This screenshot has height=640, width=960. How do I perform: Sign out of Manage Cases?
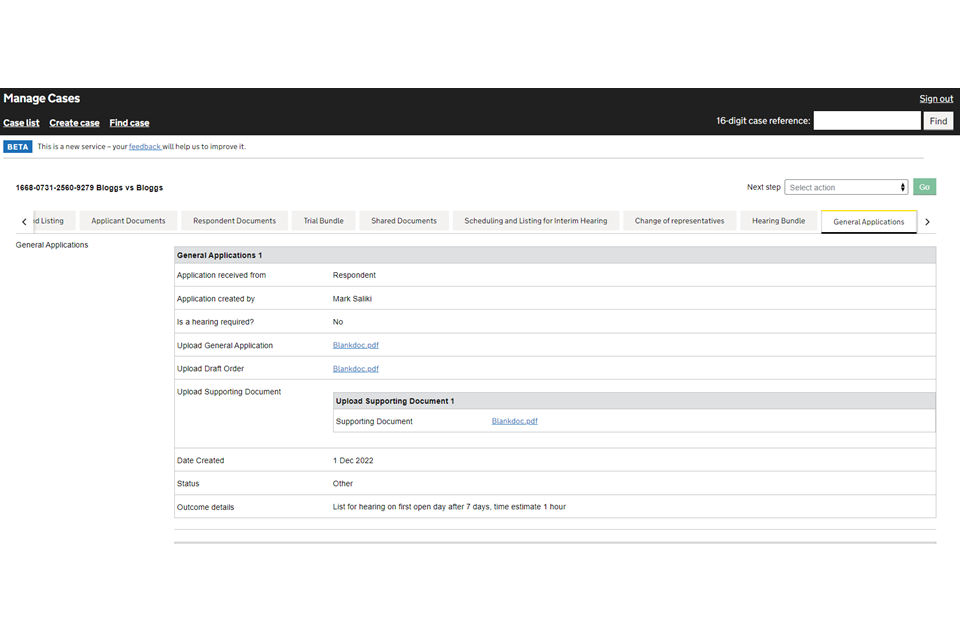coord(936,99)
